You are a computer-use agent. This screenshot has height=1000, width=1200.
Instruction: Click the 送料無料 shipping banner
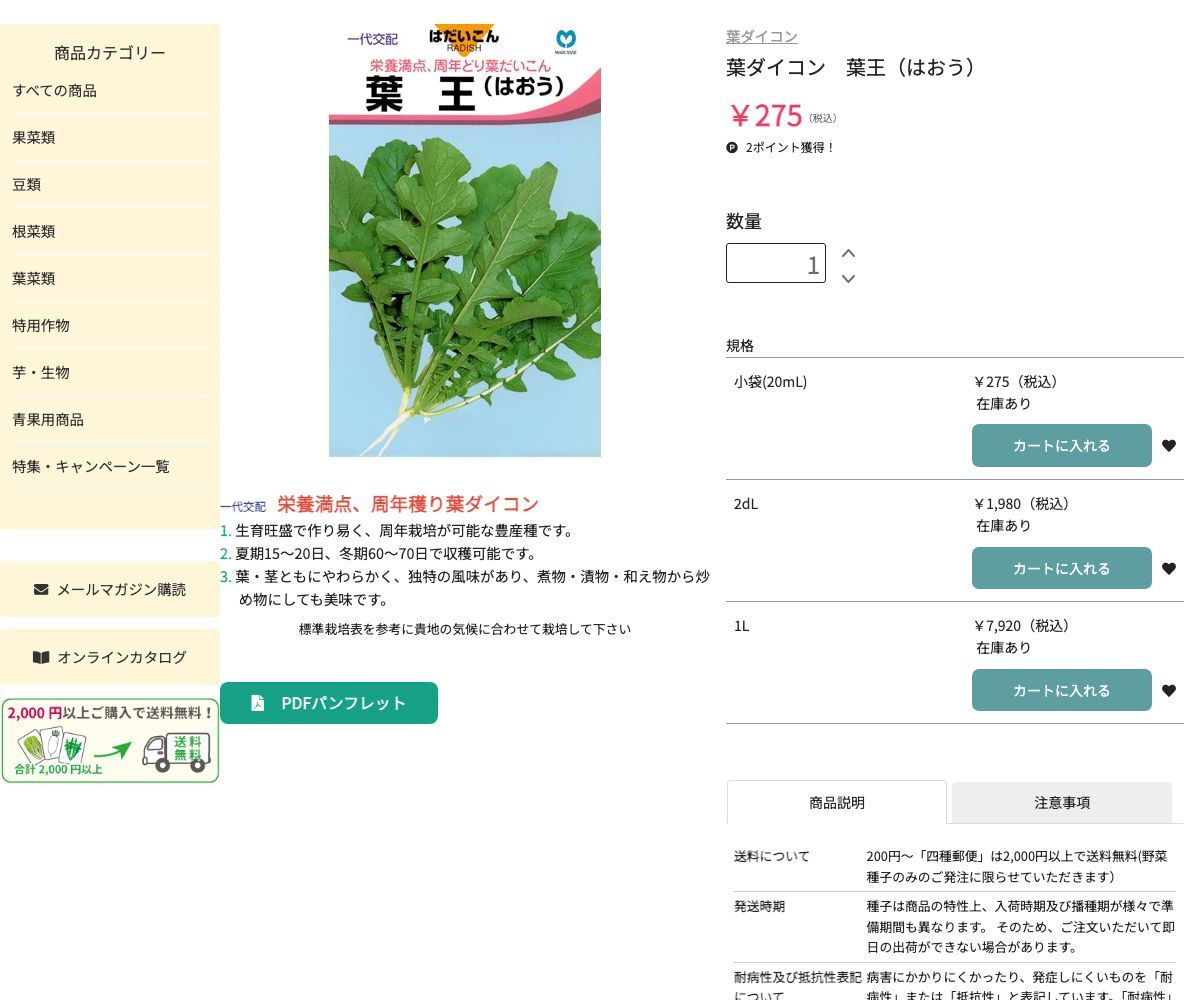pyautogui.click(x=110, y=740)
